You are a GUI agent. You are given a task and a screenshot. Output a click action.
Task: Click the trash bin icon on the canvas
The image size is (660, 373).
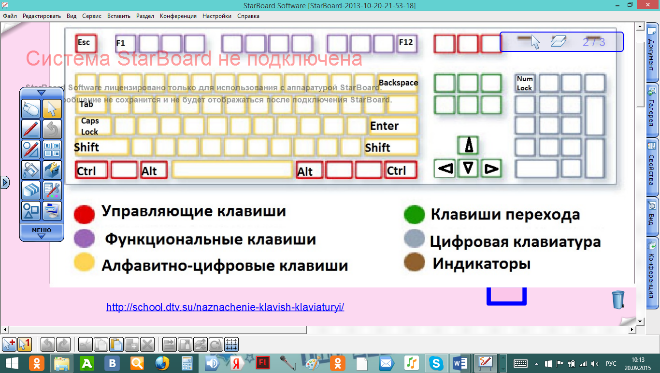coord(617,299)
